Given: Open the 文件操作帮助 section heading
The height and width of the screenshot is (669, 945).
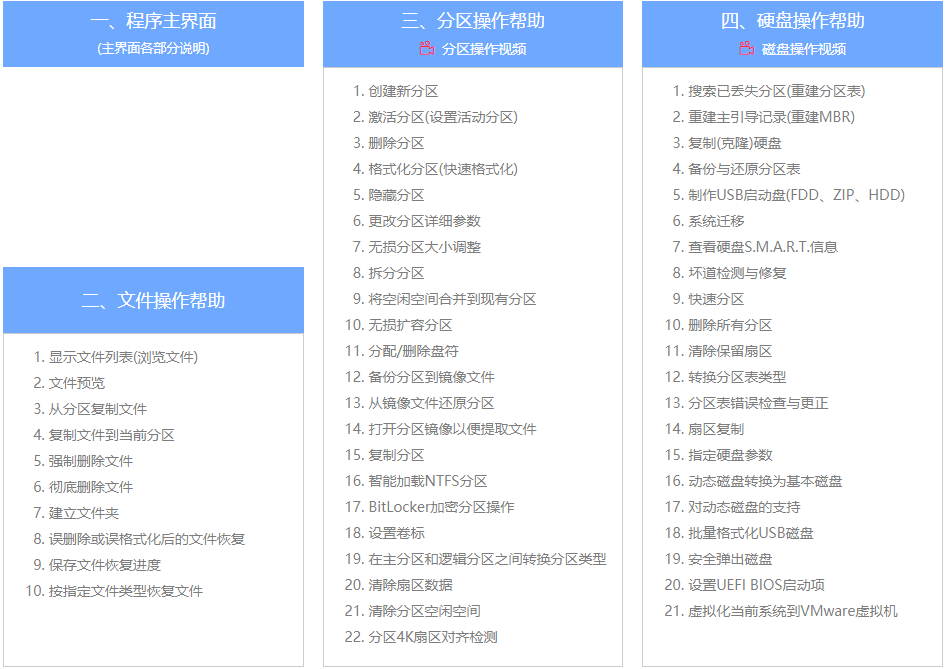Looking at the screenshot, I should click(153, 300).
